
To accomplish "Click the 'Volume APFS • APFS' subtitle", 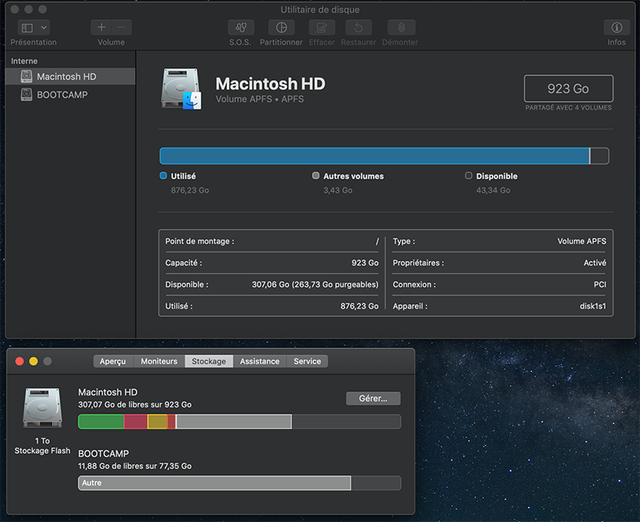I will 260,99.
